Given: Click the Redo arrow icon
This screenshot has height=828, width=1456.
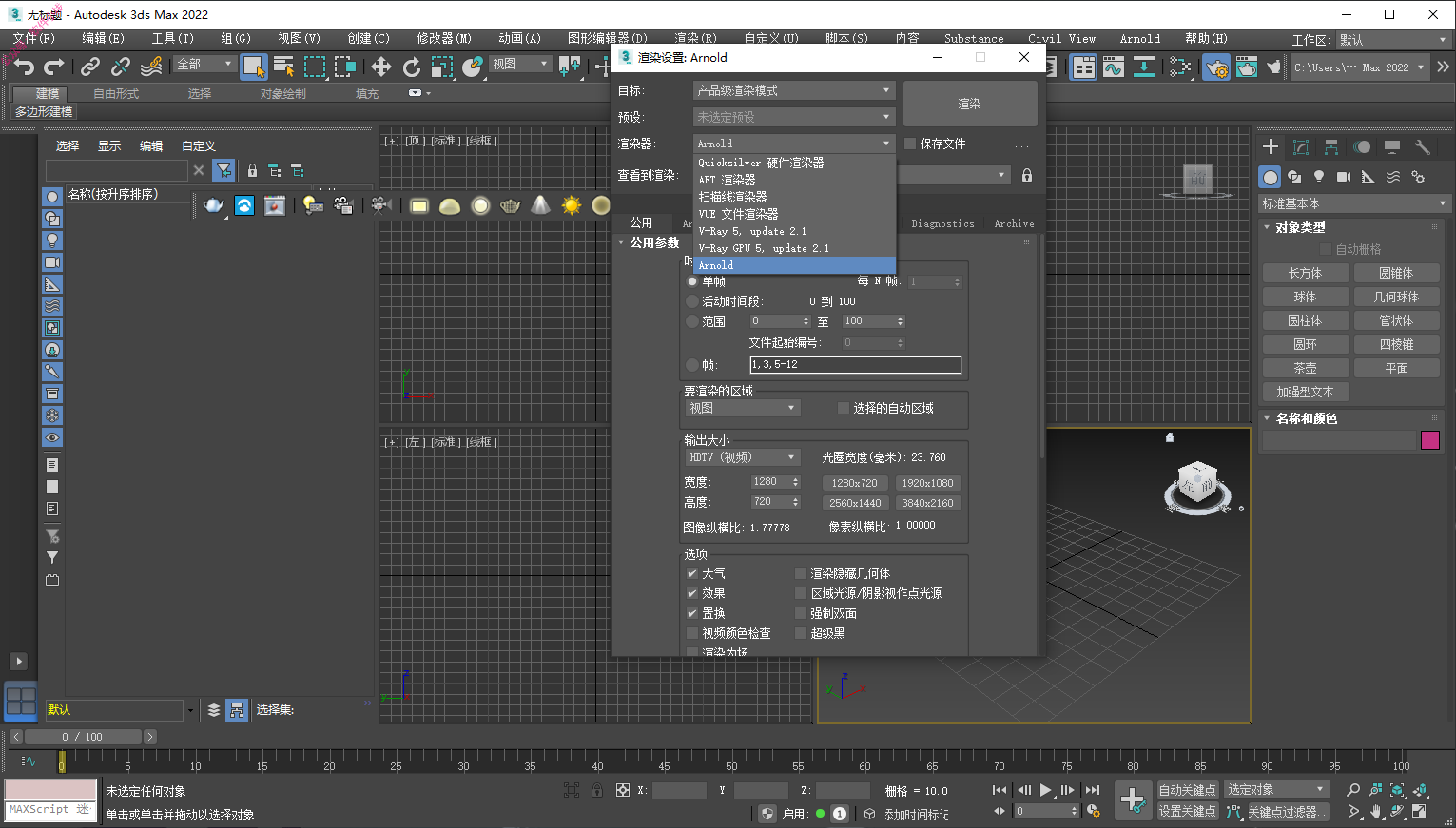Looking at the screenshot, I should pyautogui.click(x=54, y=67).
